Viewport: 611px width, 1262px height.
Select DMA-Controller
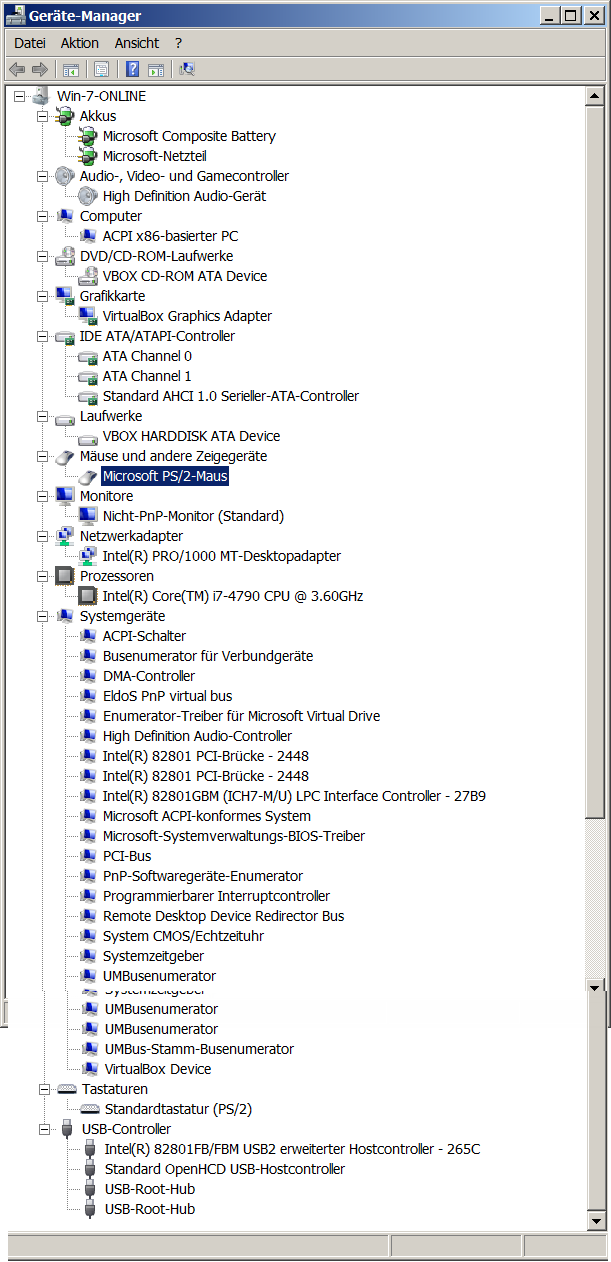149,676
